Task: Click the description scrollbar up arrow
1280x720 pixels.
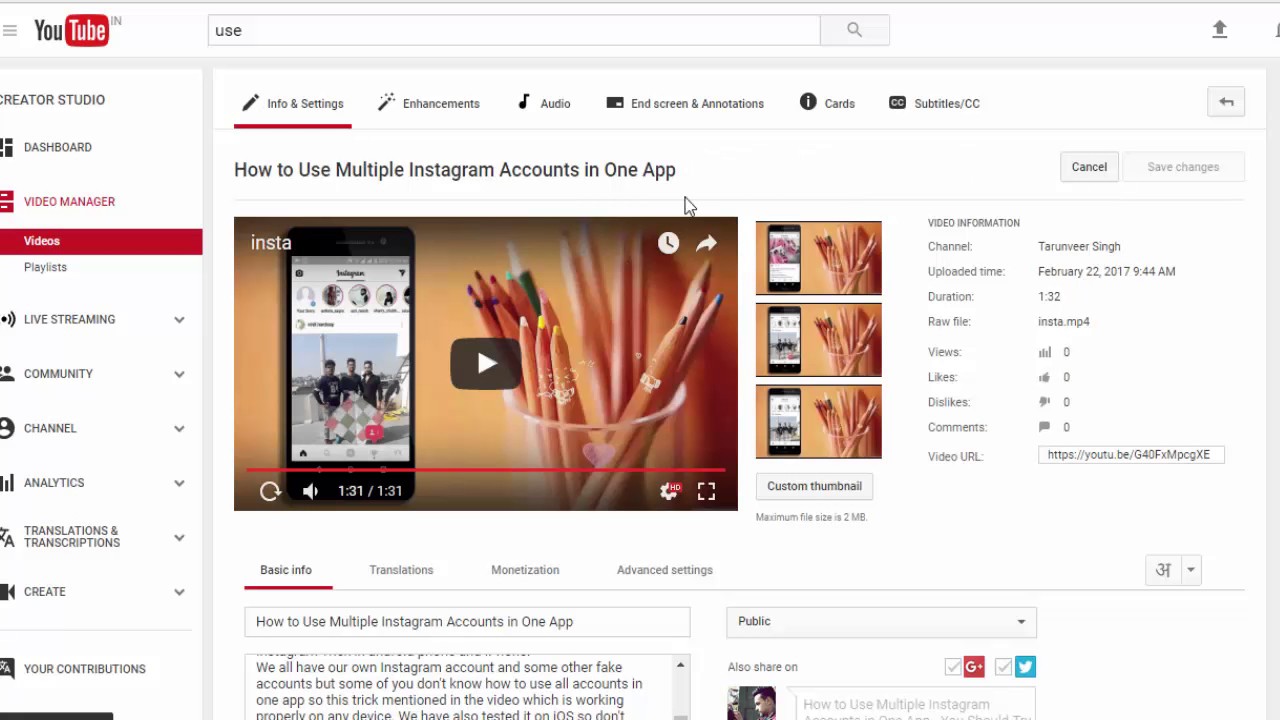Action: pyautogui.click(x=680, y=665)
